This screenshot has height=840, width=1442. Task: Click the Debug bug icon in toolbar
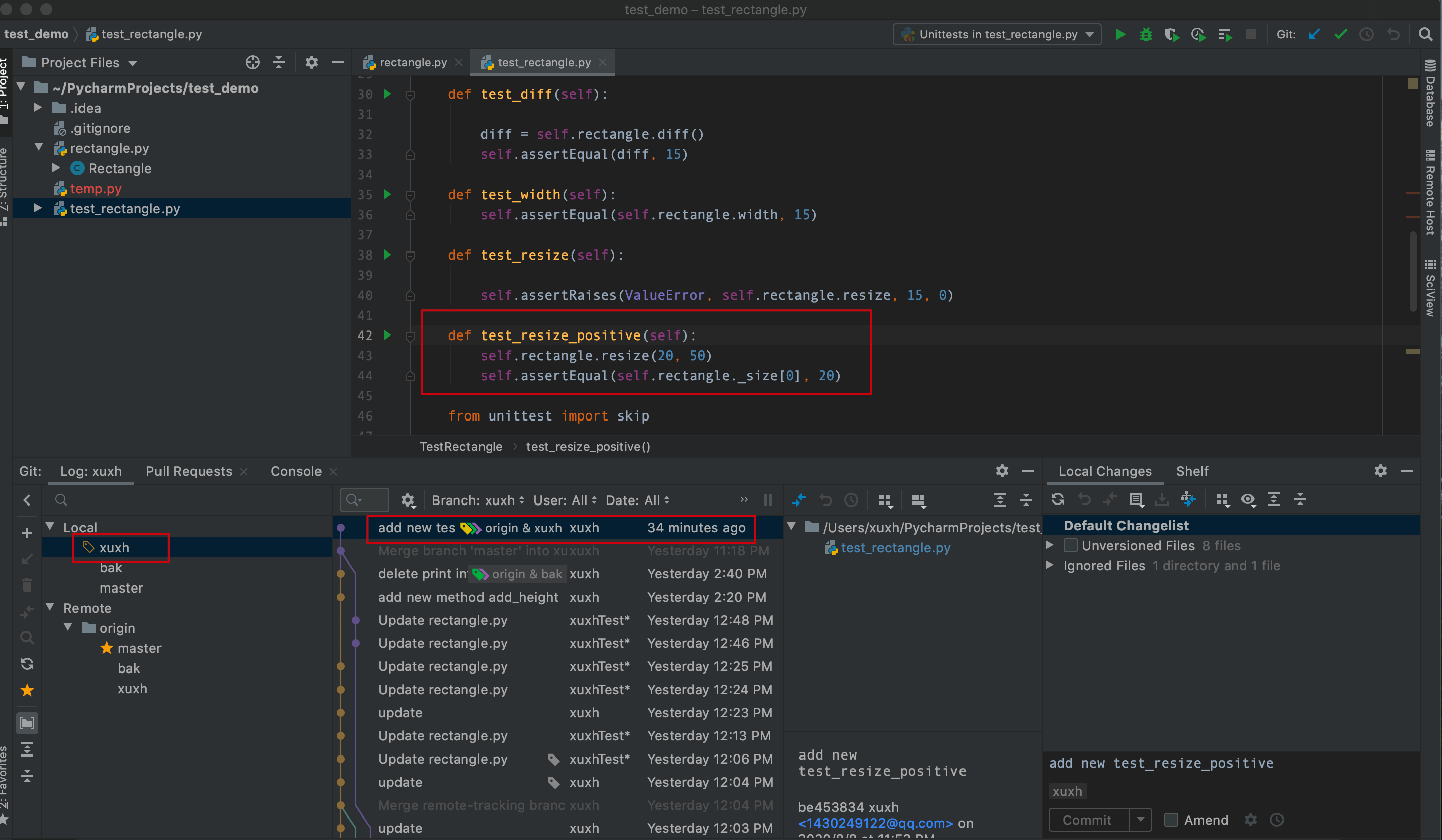coord(1146,34)
